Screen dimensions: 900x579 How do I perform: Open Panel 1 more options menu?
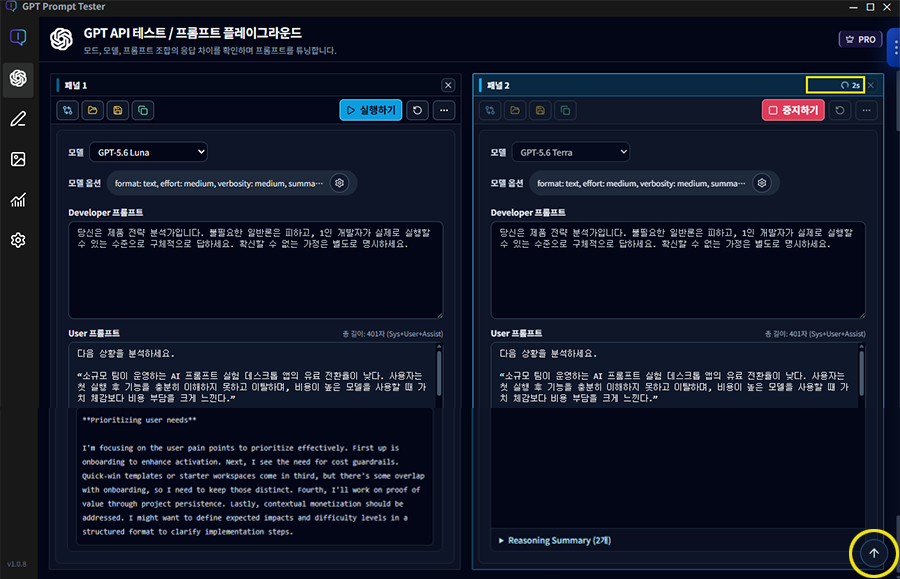click(444, 110)
